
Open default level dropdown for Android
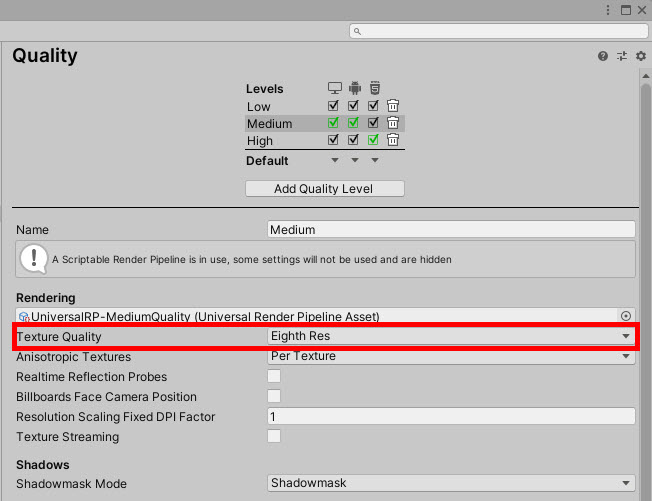click(x=355, y=160)
